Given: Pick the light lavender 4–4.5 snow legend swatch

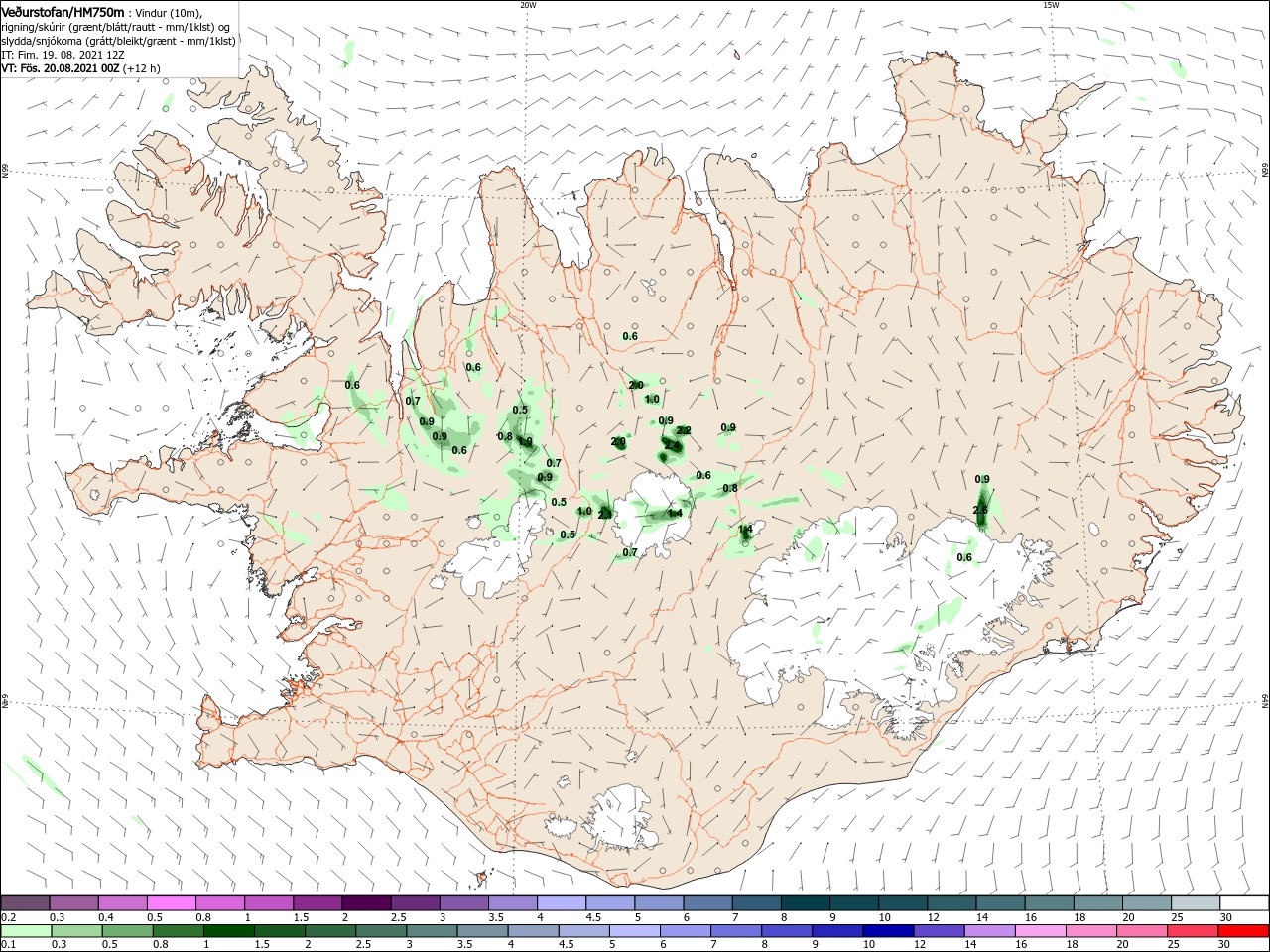Looking at the screenshot, I should (x=563, y=903).
